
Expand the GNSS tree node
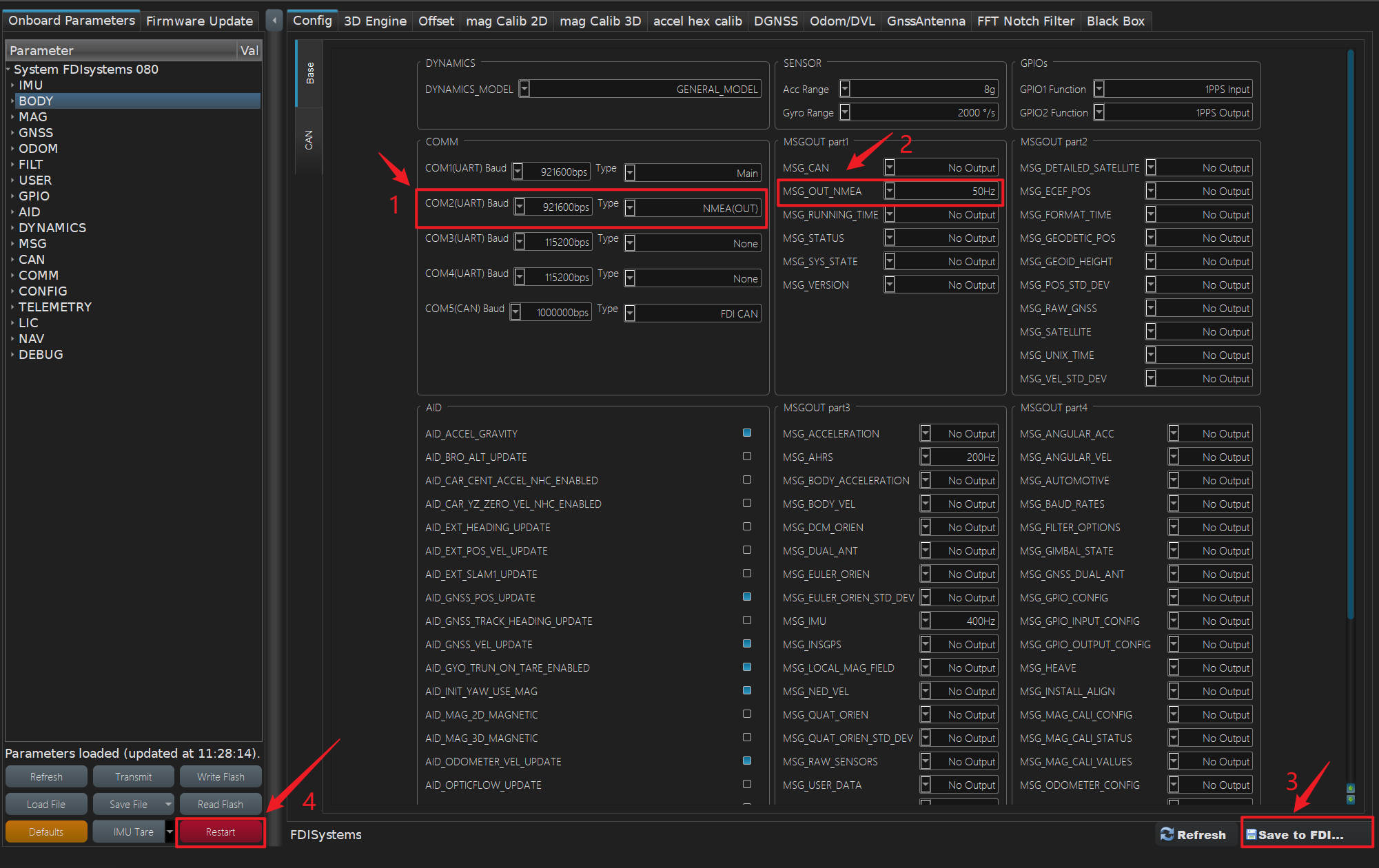coord(12,133)
